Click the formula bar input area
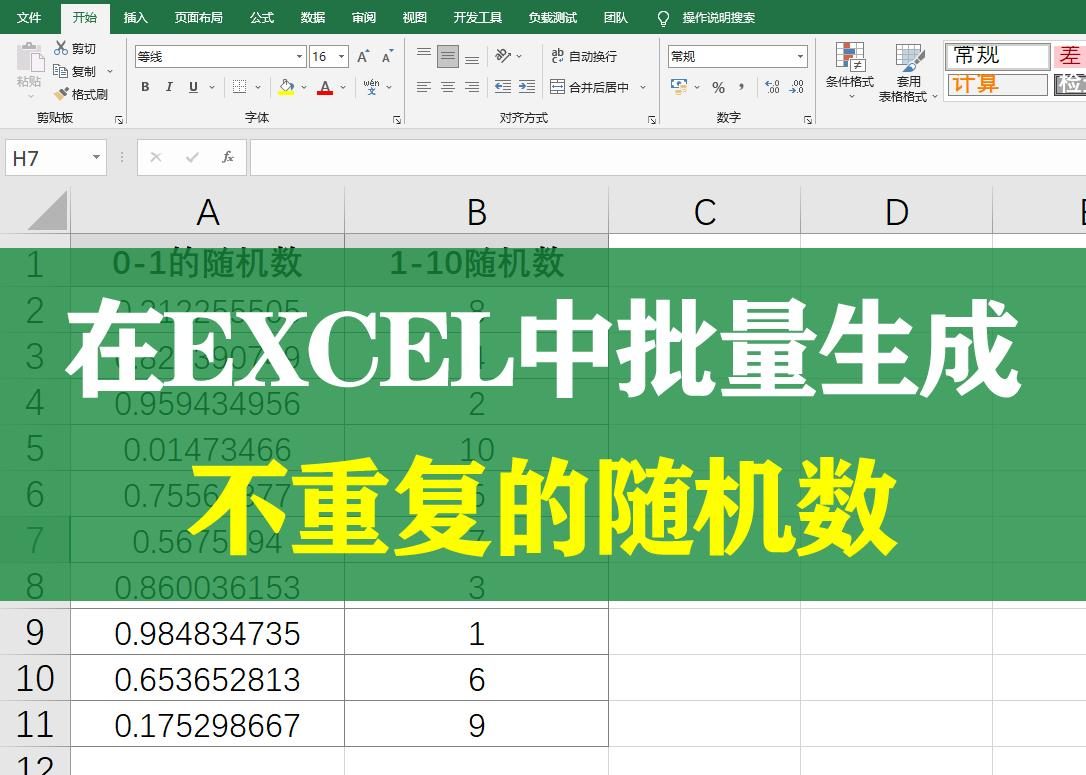 [x=668, y=157]
